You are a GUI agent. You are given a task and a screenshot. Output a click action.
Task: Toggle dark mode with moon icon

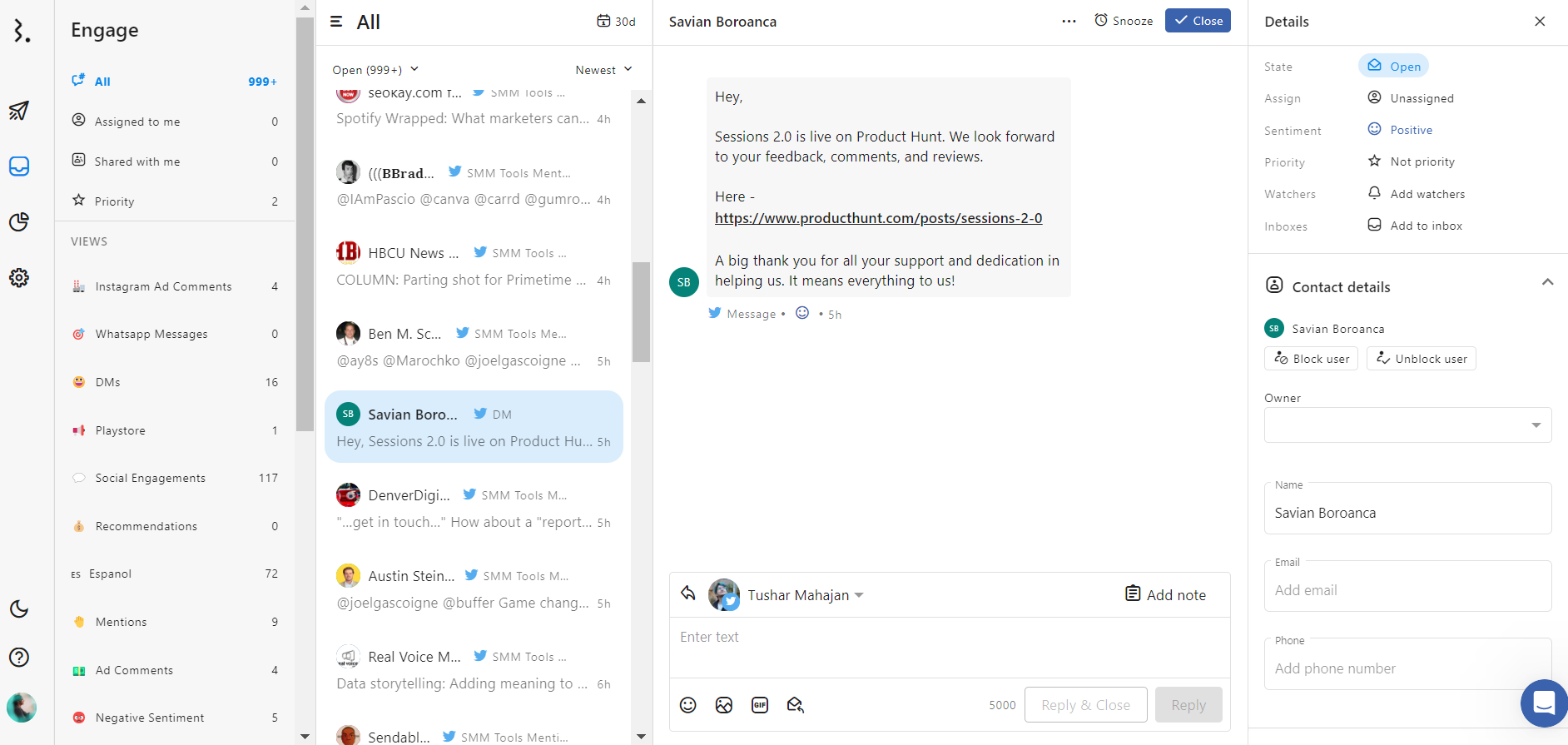pyautogui.click(x=19, y=608)
